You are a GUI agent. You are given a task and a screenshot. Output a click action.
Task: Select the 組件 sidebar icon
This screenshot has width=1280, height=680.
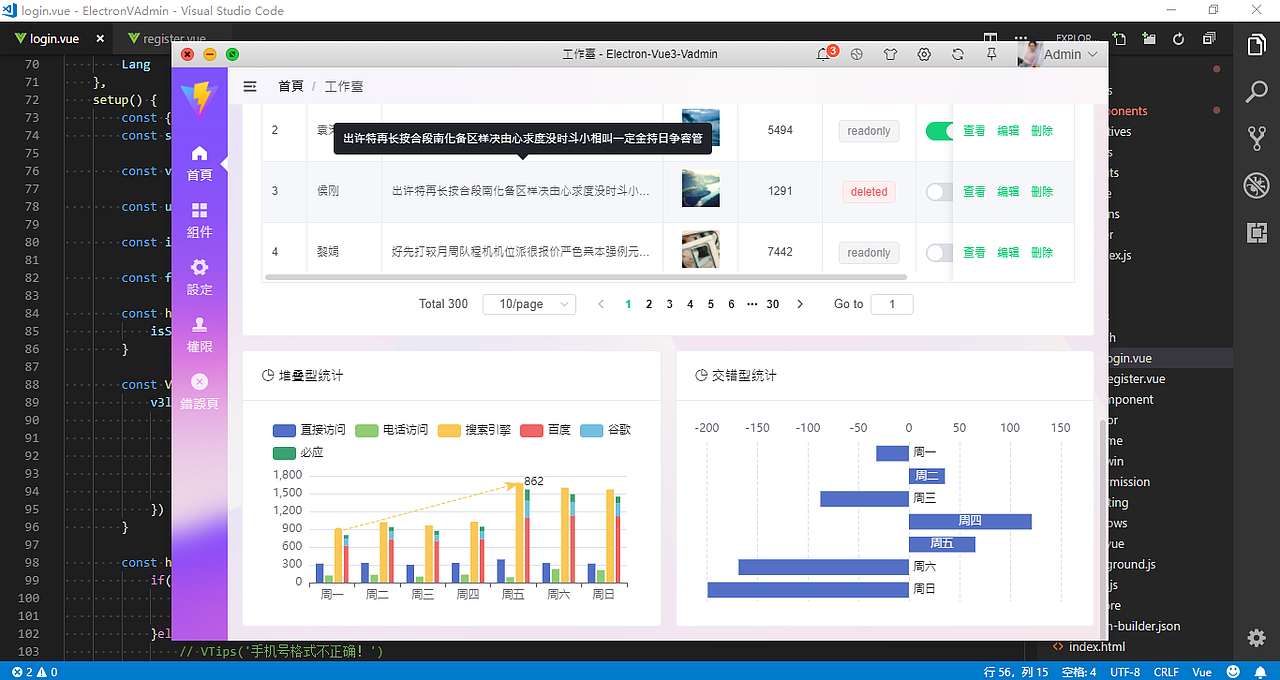pos(199,218)
